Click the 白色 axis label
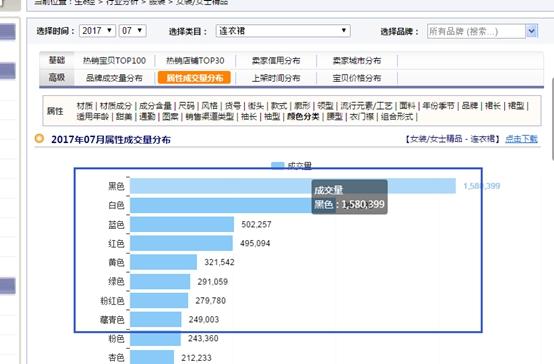554x364 pixels. click(116, 205)
